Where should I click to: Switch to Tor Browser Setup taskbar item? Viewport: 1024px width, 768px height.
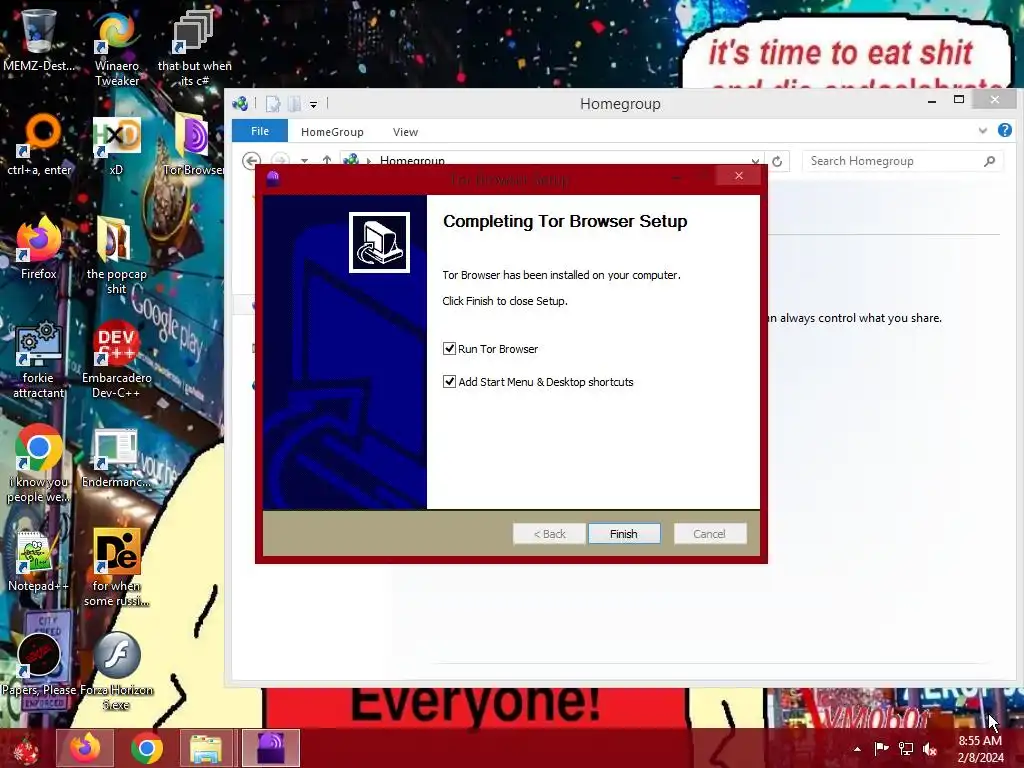pos(271,748)
